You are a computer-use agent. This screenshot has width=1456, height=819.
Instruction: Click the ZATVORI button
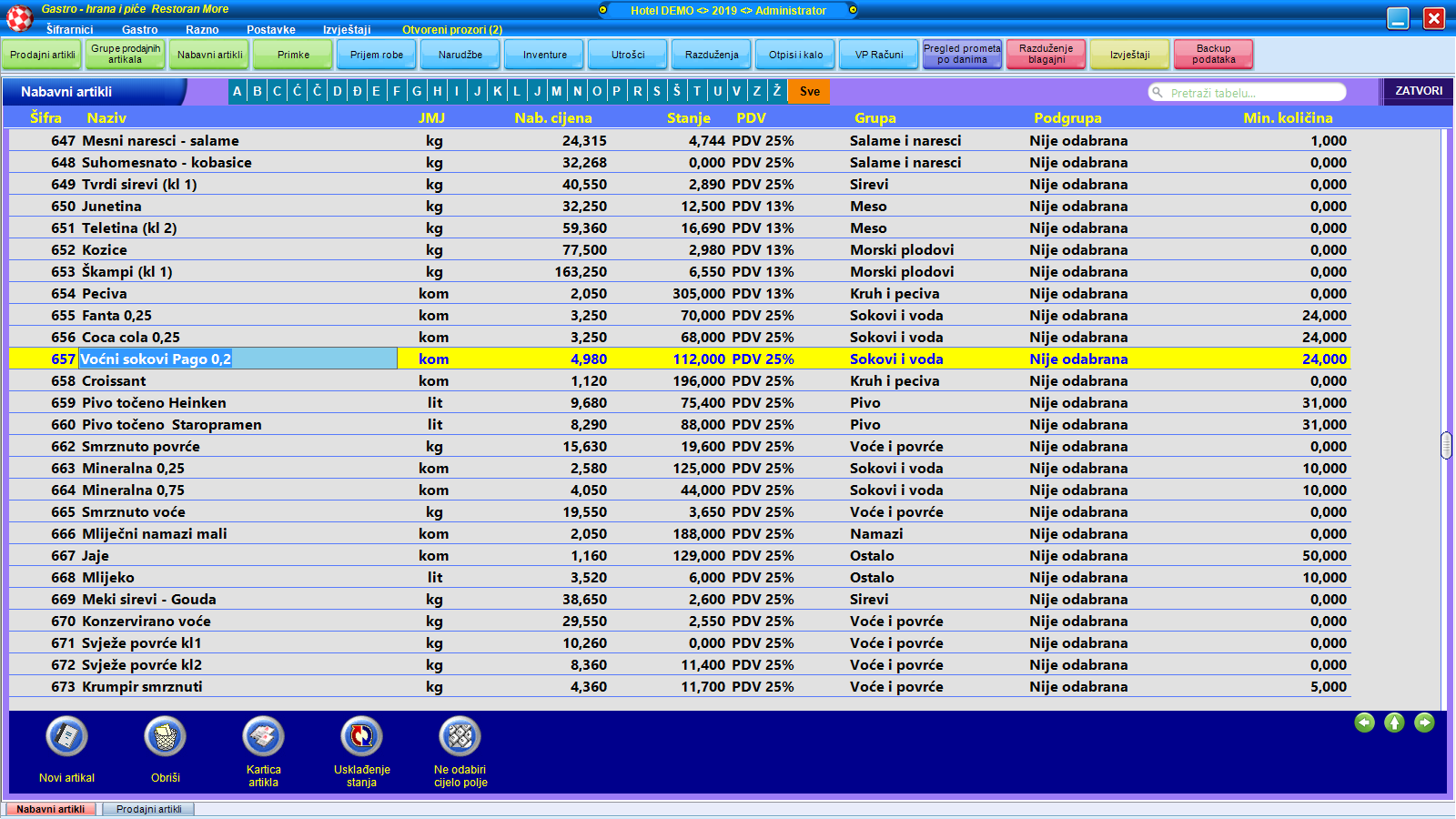pos(1418,91)
